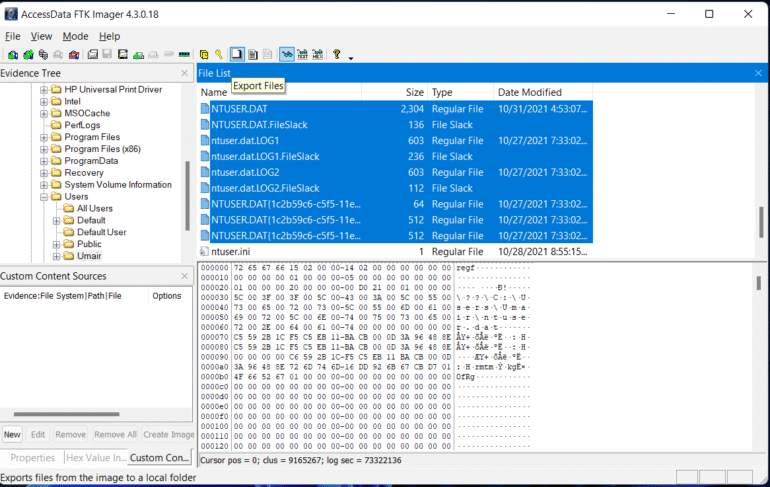Click the Capture Memory toolbar icon
770x487 pixels.
pos(184,54)
